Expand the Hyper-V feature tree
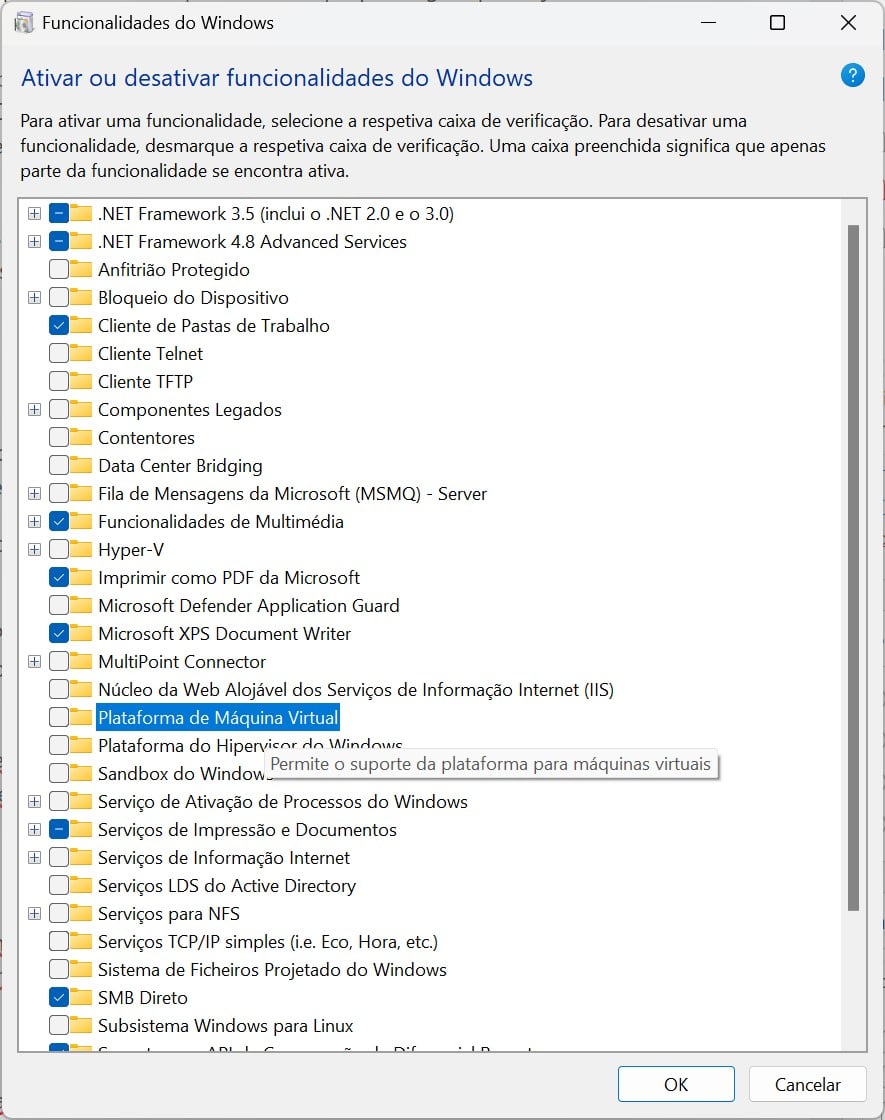The width and height of the screenshot is (885, 1120). pos(34,550)
